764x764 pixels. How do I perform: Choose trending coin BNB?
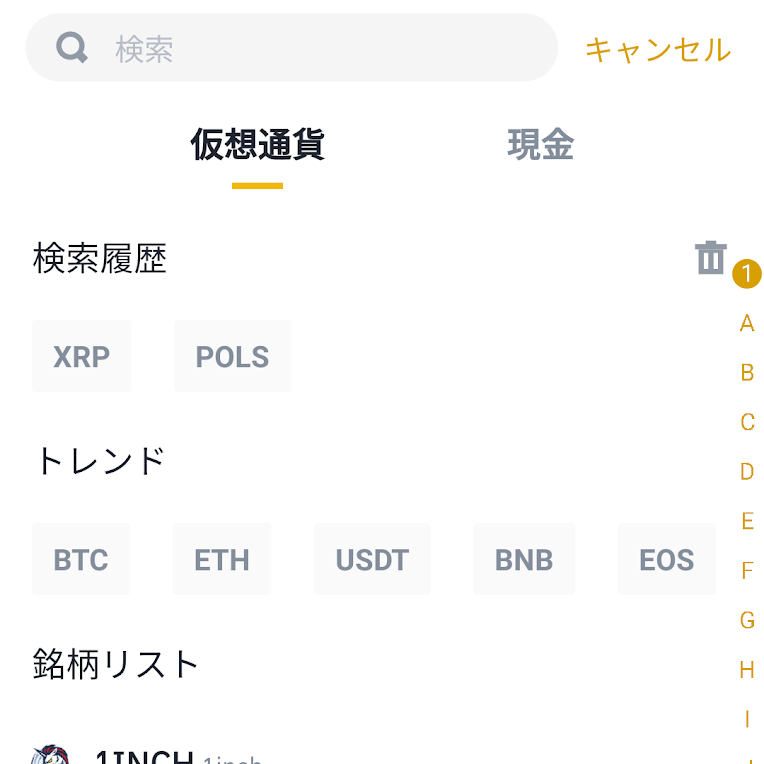[524, 559]
